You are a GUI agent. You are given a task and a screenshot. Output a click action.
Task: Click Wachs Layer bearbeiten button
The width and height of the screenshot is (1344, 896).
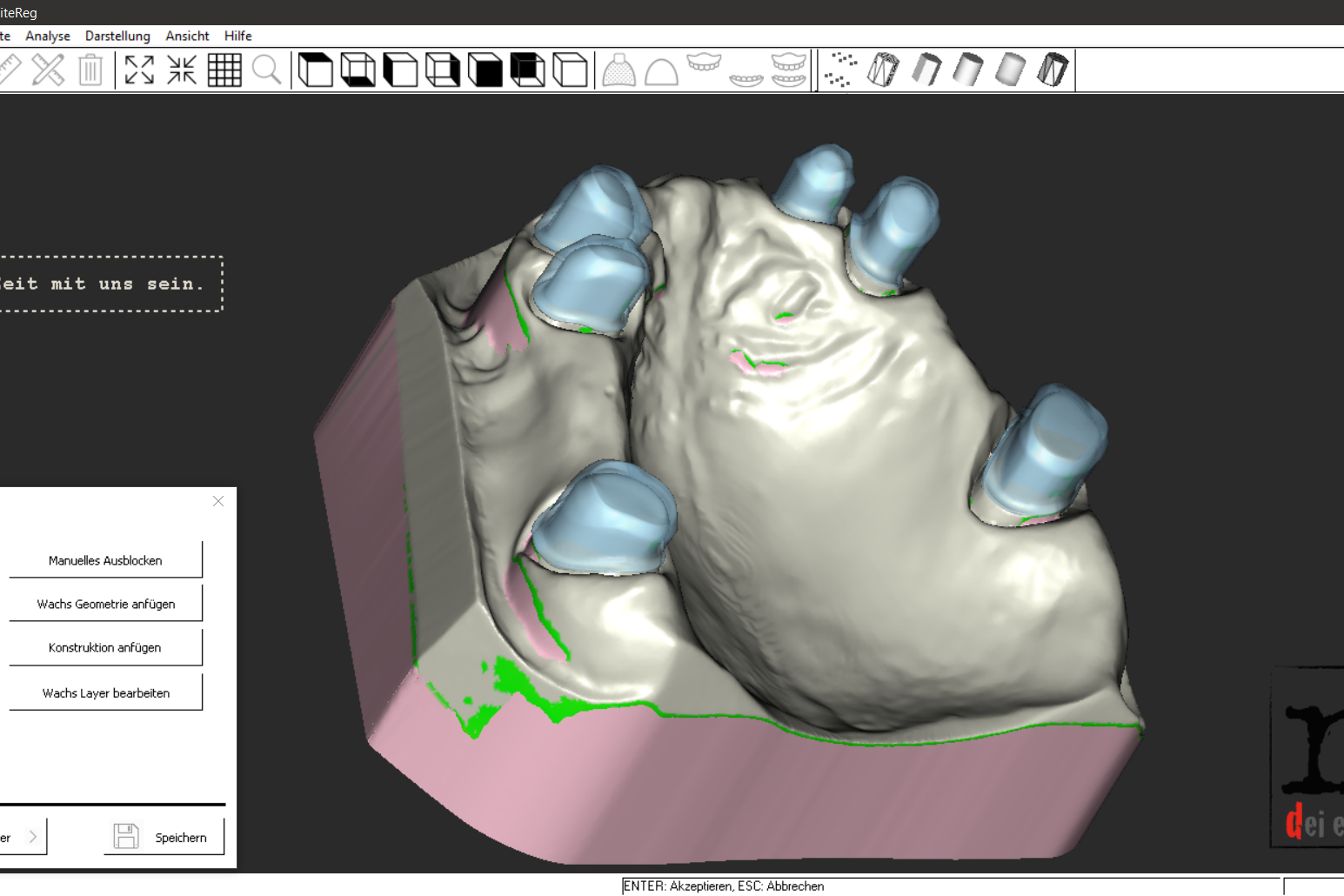click(105, 692)
